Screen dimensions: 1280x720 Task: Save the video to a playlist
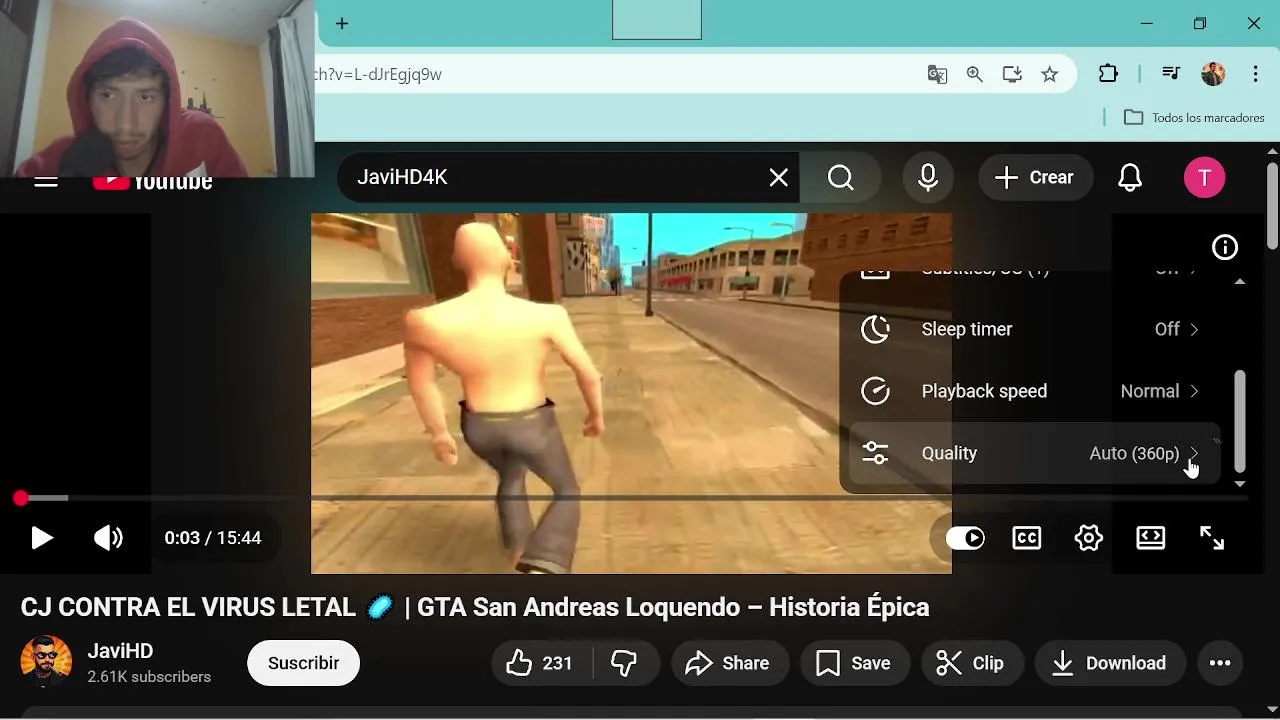click(x=853, y=663)
